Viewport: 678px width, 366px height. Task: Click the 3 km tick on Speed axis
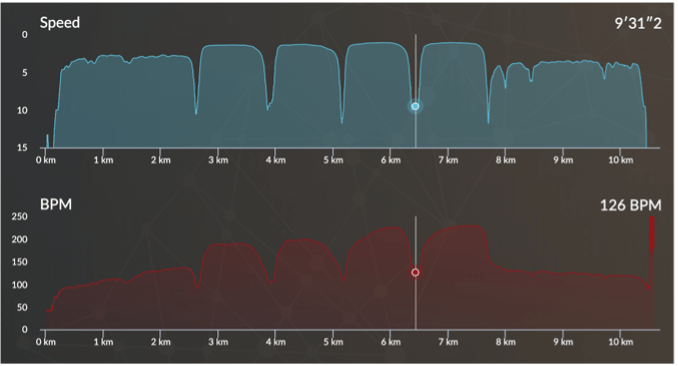tap(218, 160)
